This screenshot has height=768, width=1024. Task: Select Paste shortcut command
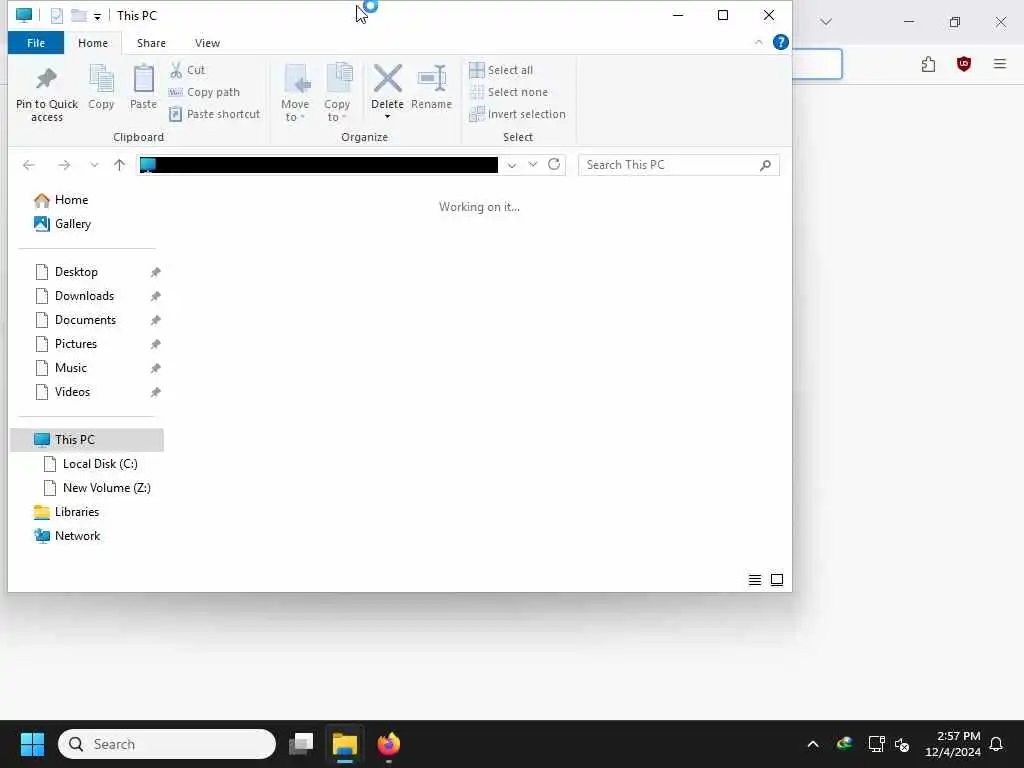point(214,114)
